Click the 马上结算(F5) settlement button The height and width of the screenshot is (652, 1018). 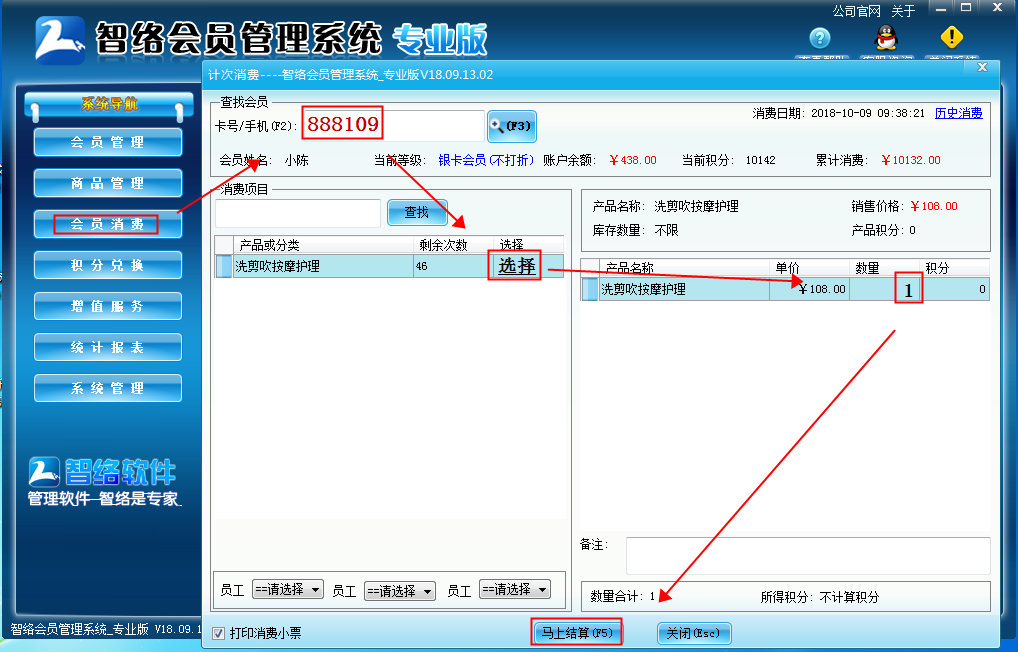pyautogui.click(x=576, y=632)
